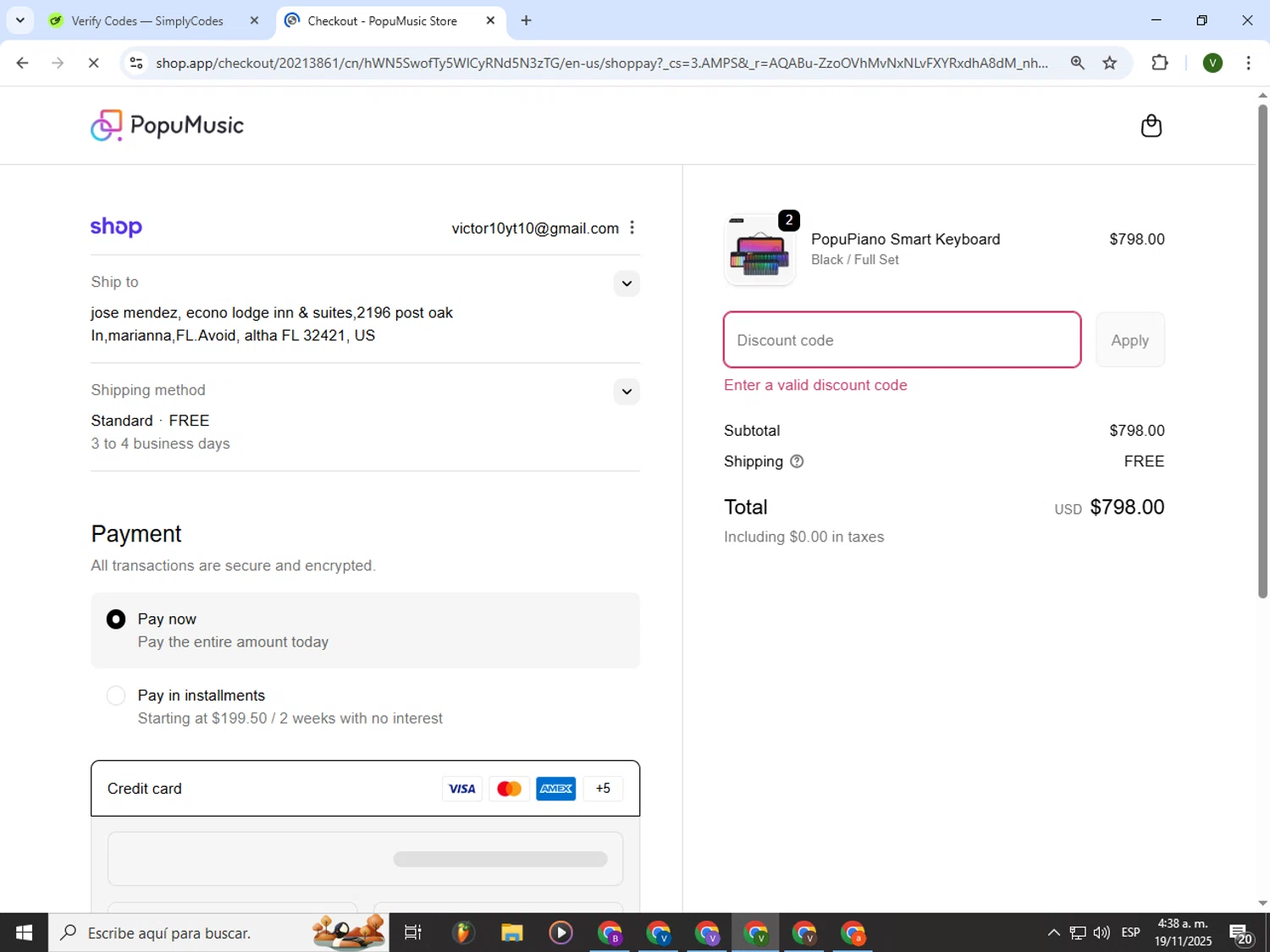The width and height of the screenshot is (1270, 952).
Task: Click the 'Standard · FREE' shipping text
Action: [x=150, y=421]
